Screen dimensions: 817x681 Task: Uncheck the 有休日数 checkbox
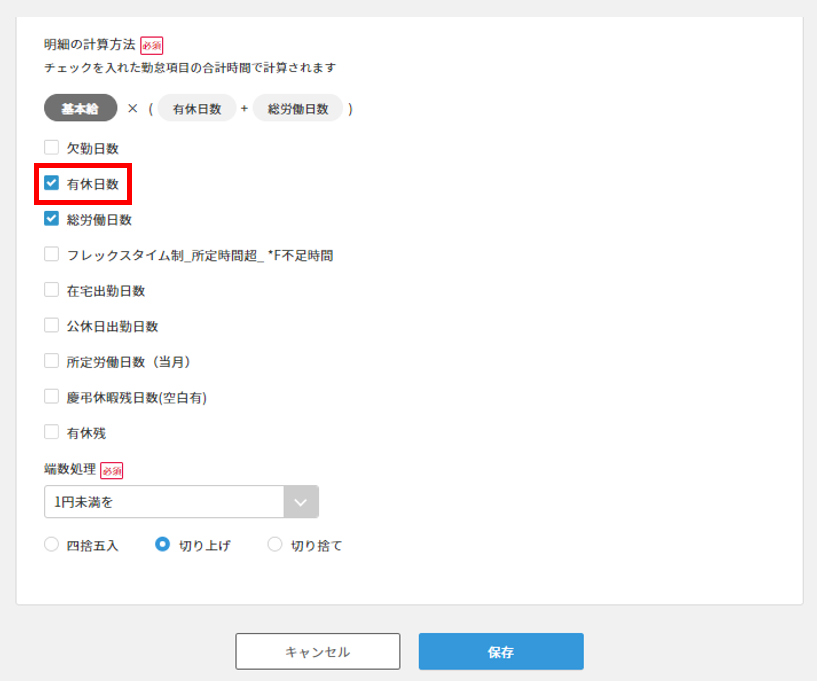click(x=52, y=184)
